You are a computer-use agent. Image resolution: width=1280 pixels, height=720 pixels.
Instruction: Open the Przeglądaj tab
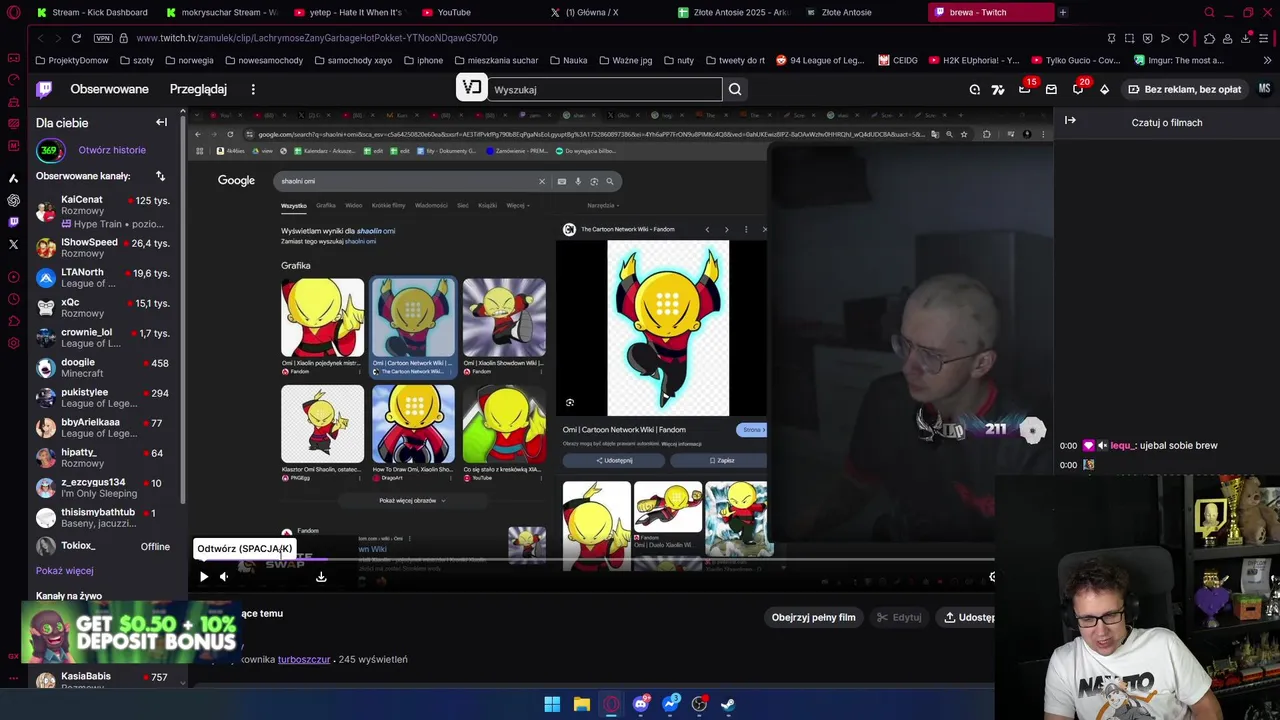tap(198, 89)
